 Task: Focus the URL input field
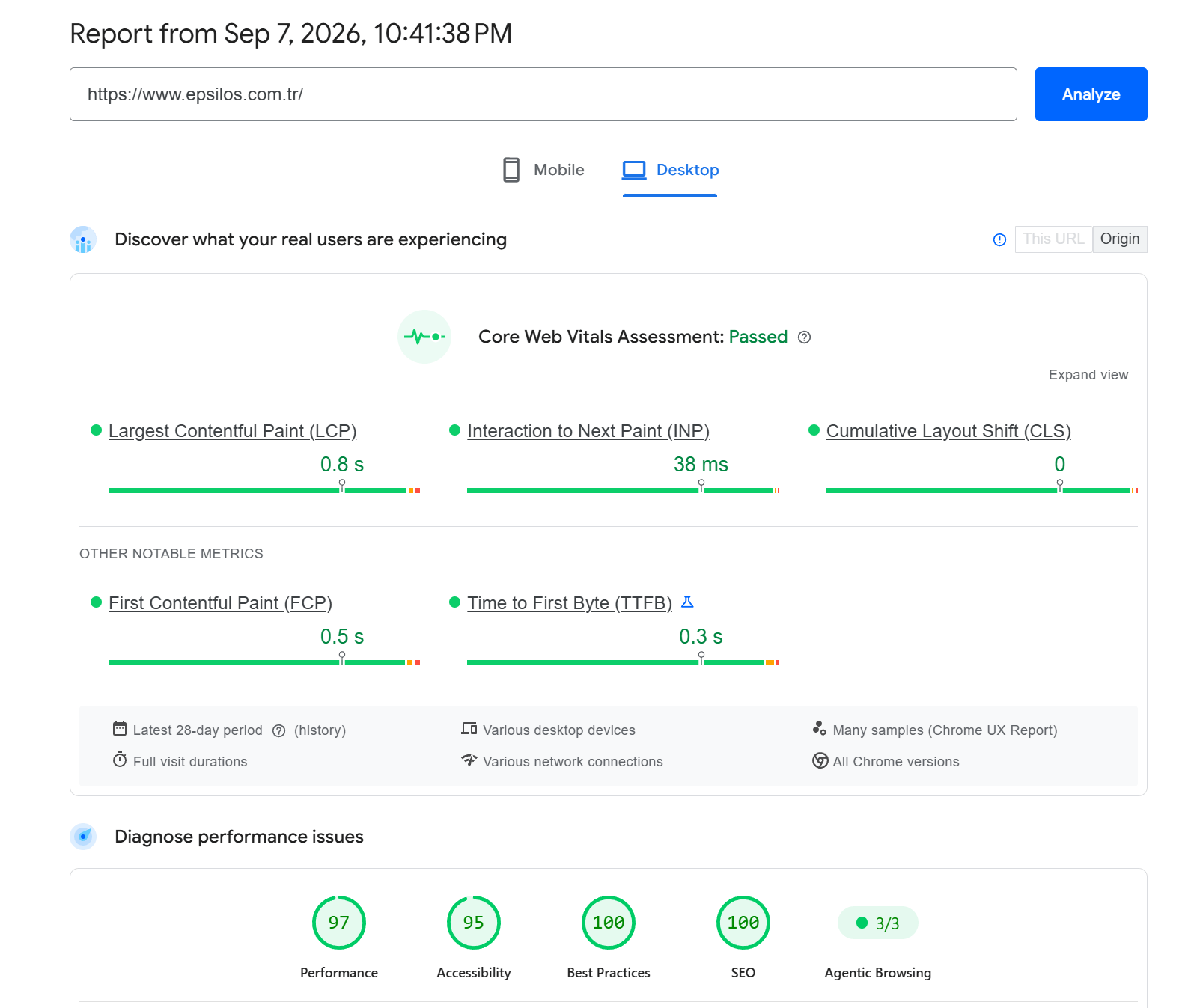coord(543,94)
